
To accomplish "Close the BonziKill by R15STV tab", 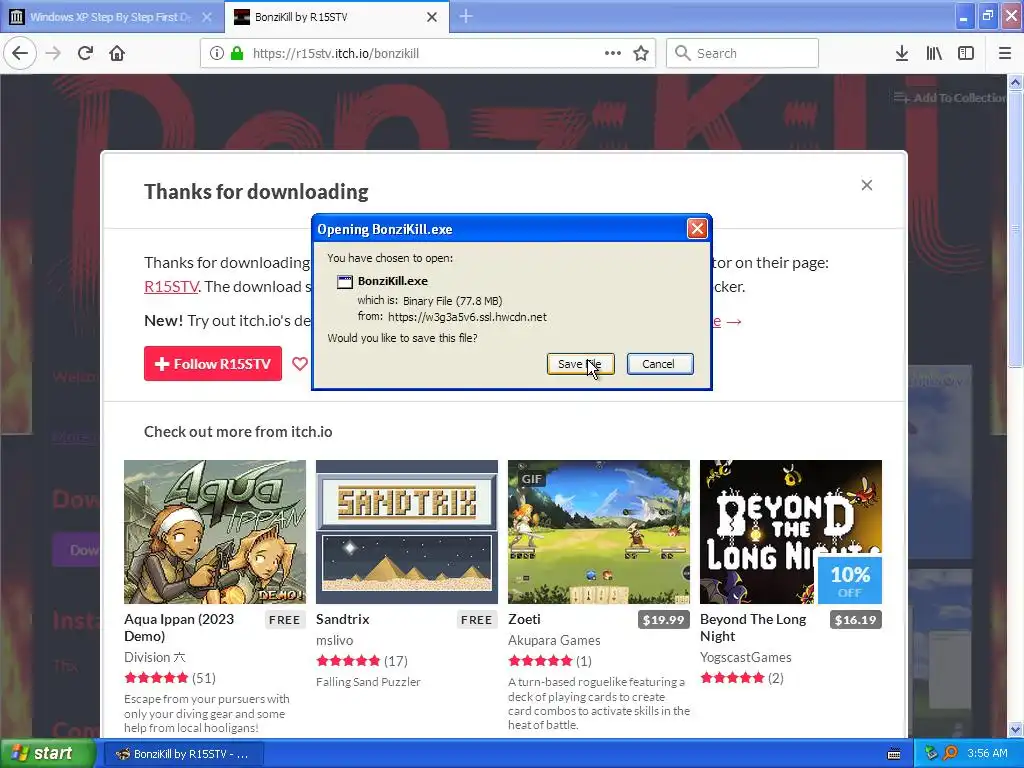I will point(432,17).
